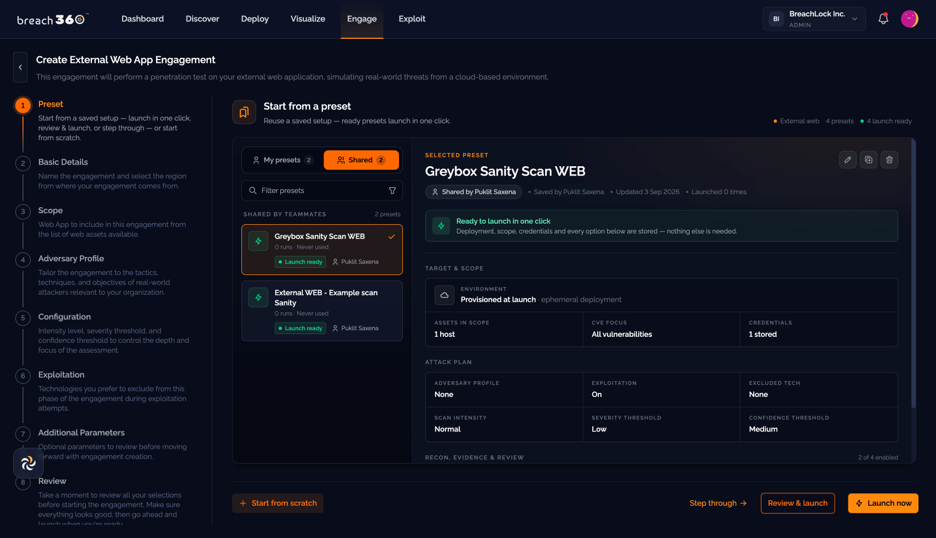Open the Engage menu

pyautogui.click(x=362, y=19)
